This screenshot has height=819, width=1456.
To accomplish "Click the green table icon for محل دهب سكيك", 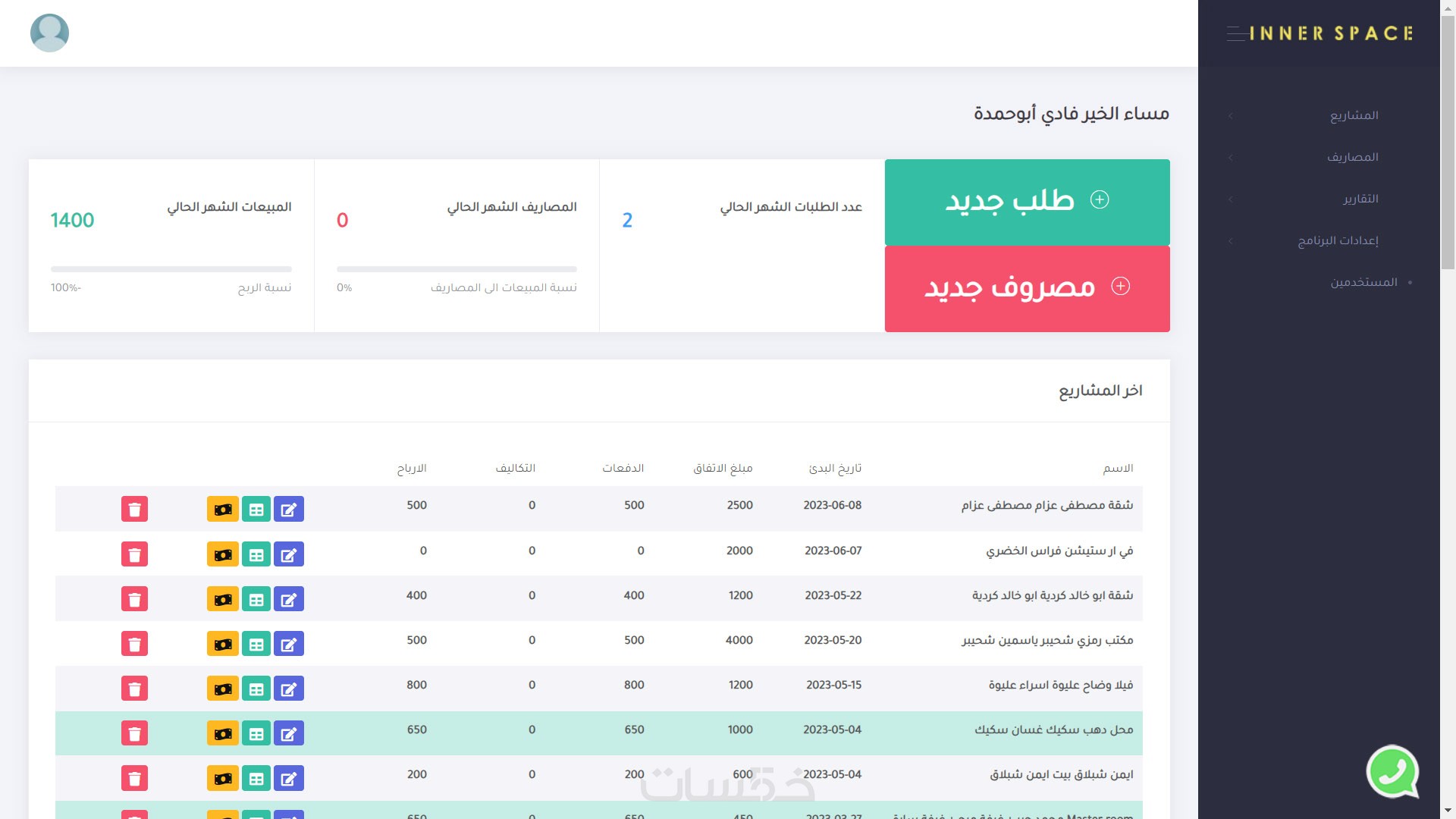I will point(256,733).
